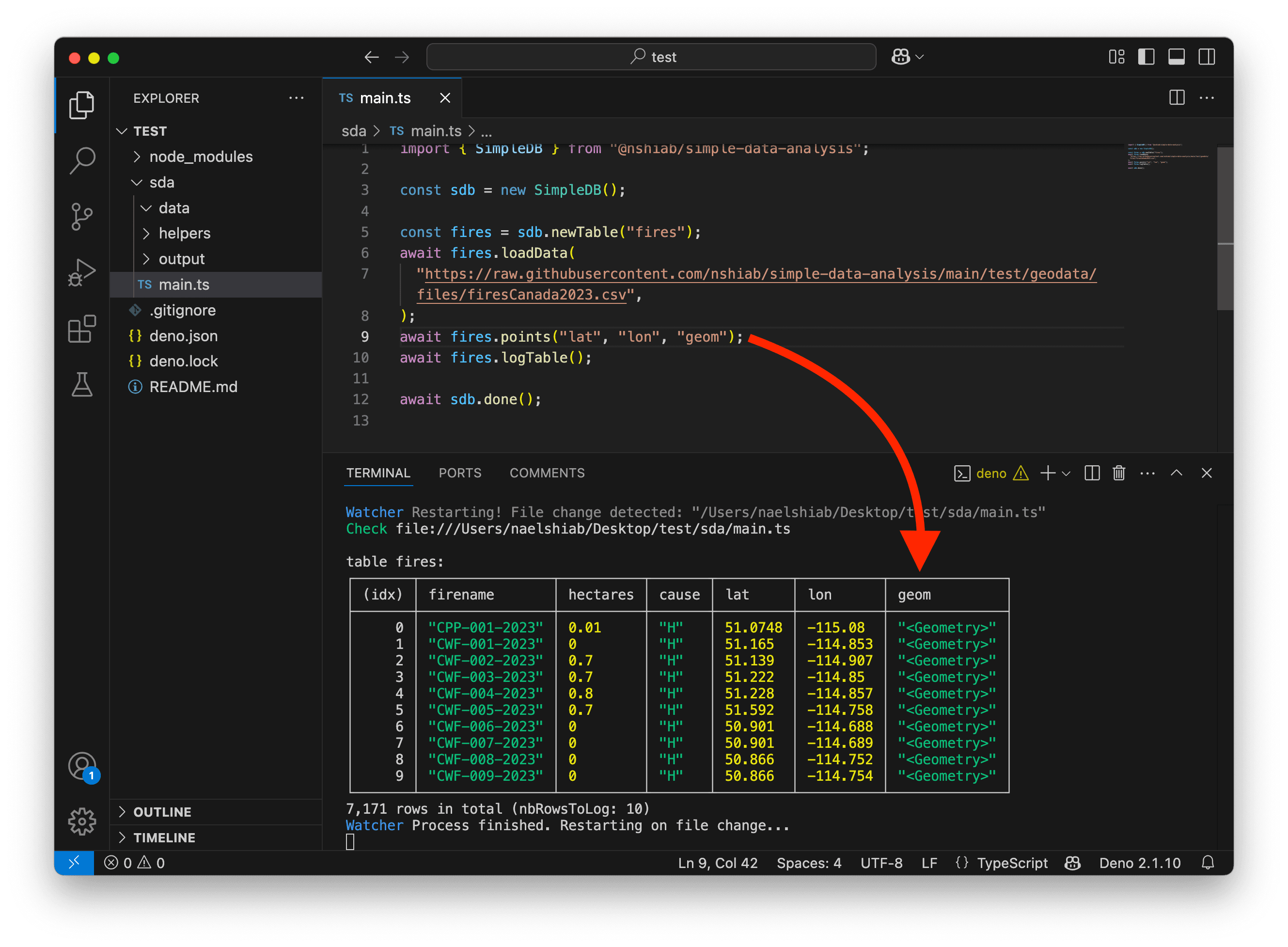Toggle the secondary side bar

1207,57
